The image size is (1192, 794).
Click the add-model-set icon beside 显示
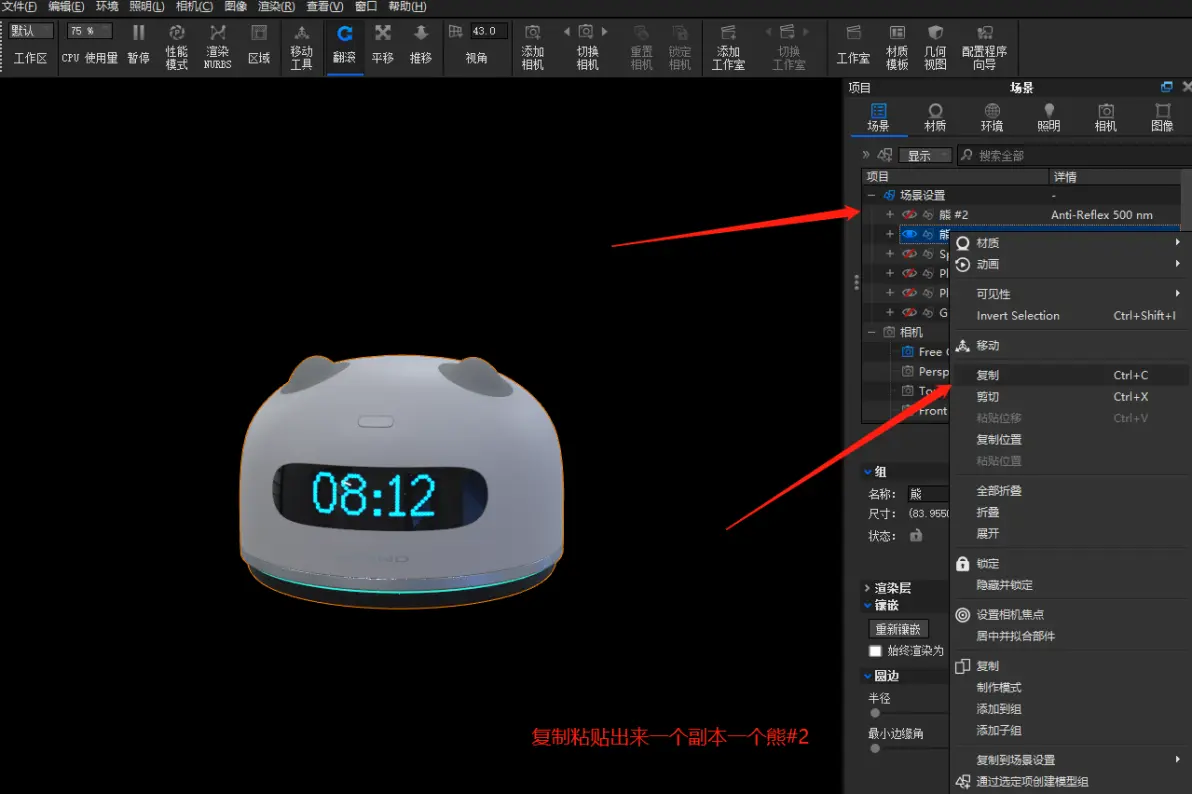tap(885, 155)
